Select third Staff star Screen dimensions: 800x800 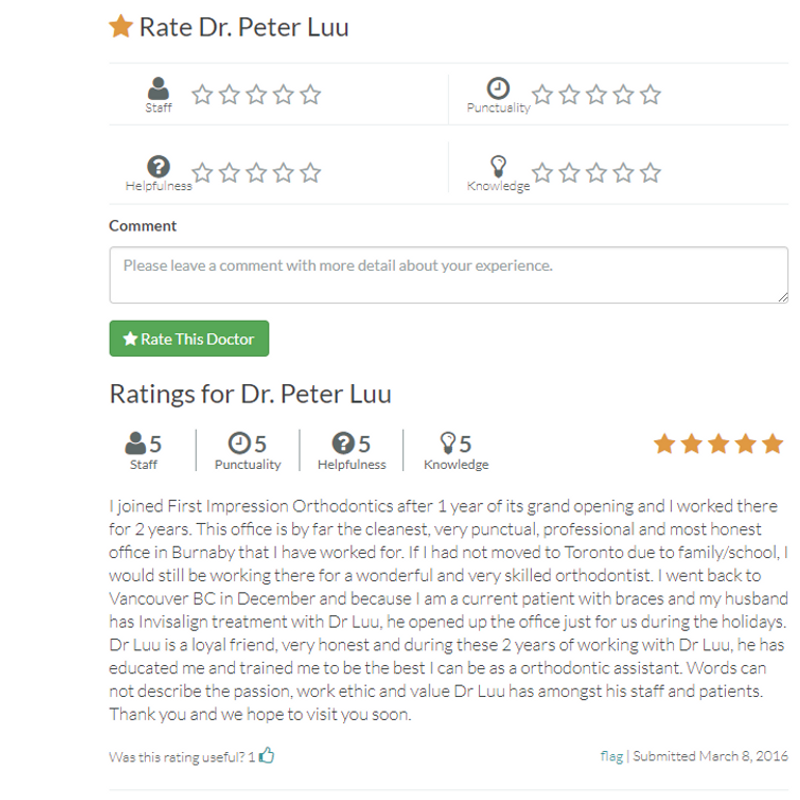[x=256, y=95]
